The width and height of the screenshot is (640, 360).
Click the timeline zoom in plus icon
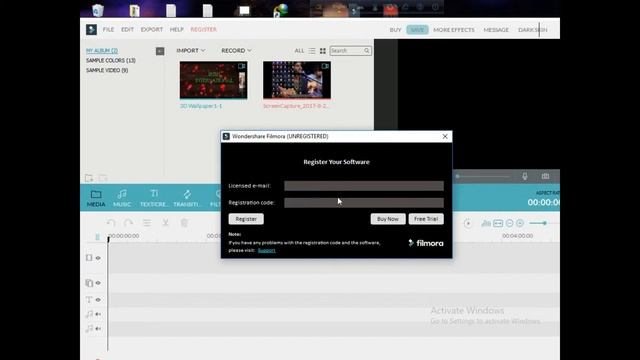click(520, 223)
